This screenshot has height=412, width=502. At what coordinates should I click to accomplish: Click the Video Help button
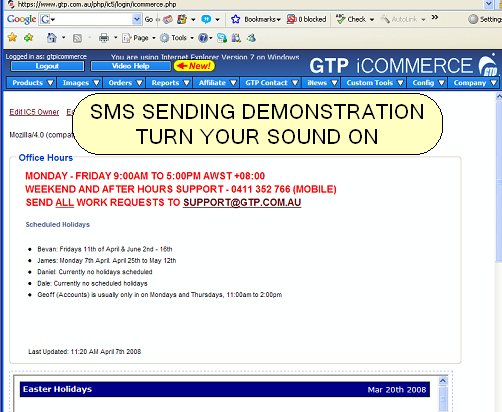coord(130,66)
